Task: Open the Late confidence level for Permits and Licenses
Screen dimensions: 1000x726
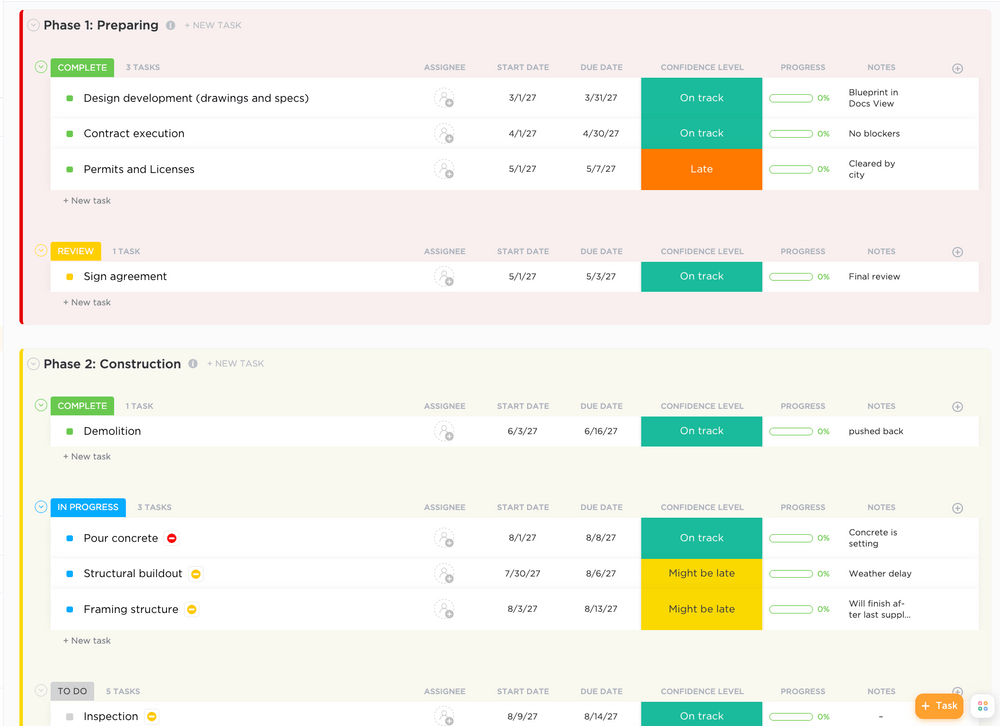Action: [x=701, y=169]
